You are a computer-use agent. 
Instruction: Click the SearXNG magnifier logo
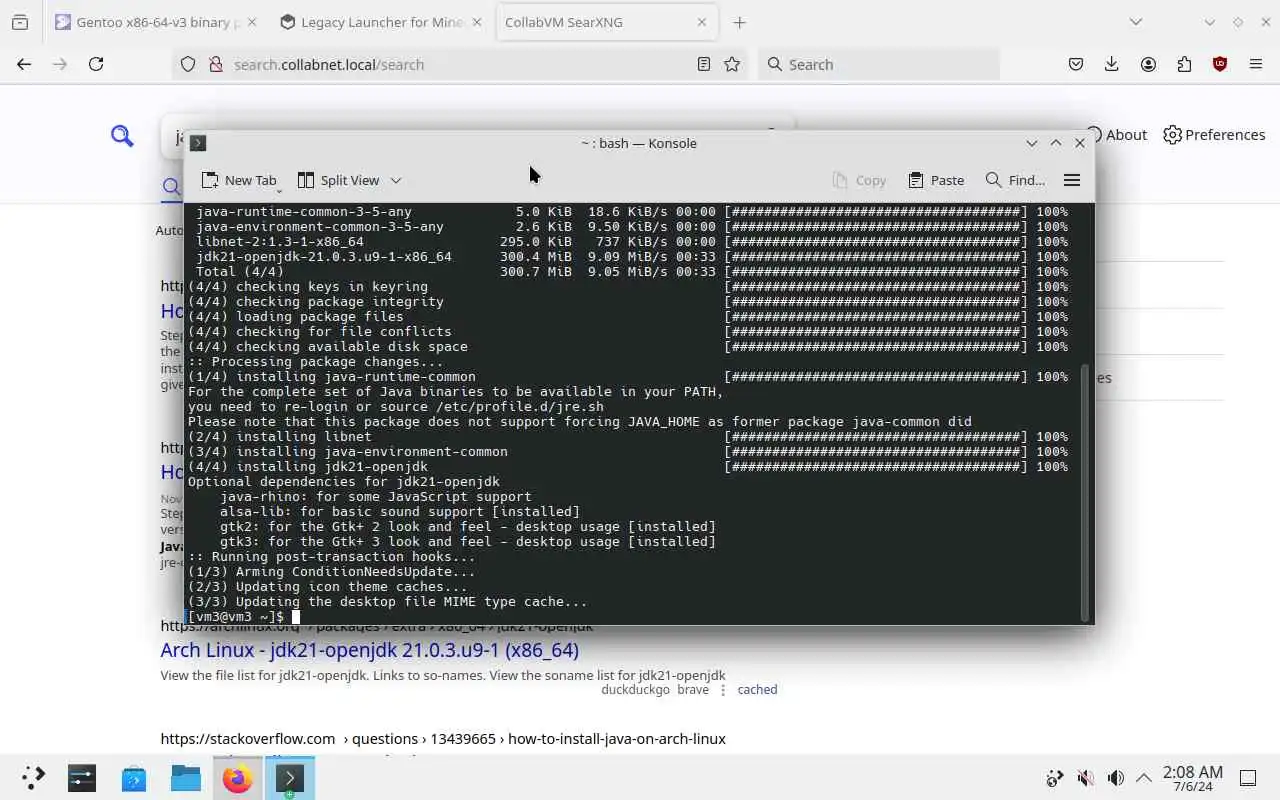pyautogui.click(x=122, y=135)
